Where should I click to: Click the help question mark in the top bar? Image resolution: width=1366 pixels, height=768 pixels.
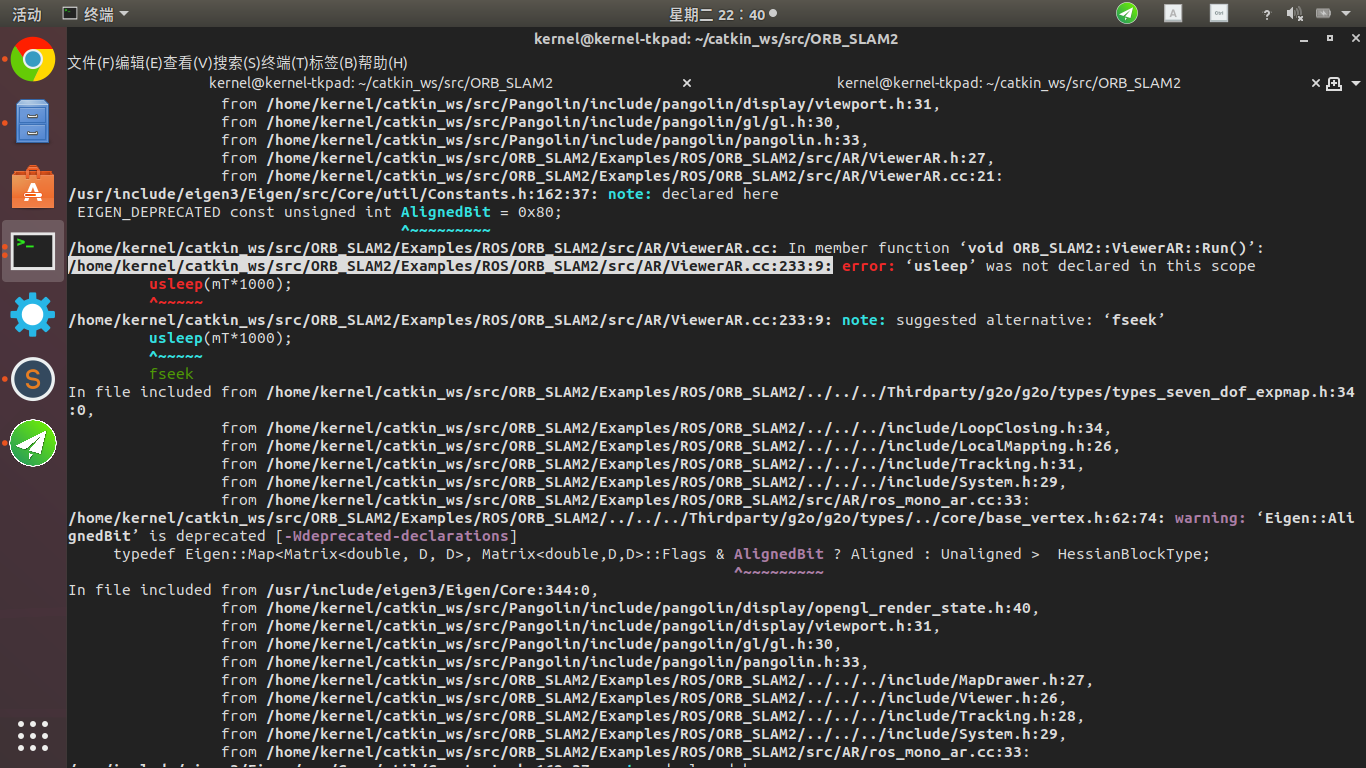click(x=1266, y=14)
